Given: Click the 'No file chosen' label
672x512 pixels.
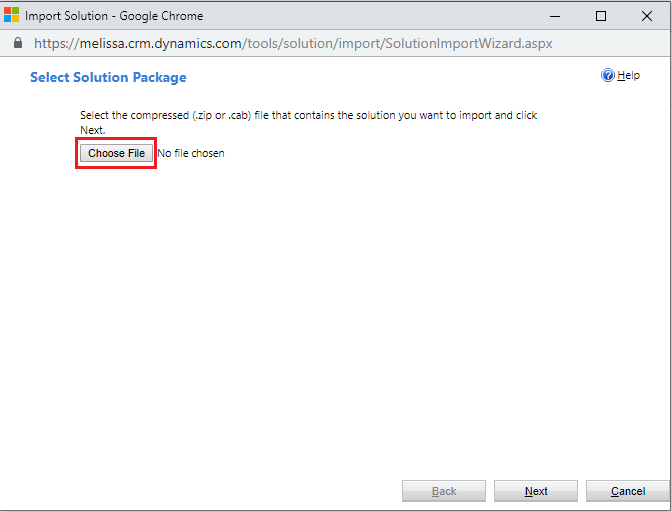Looking at the screenshot, I should [191, 154].
